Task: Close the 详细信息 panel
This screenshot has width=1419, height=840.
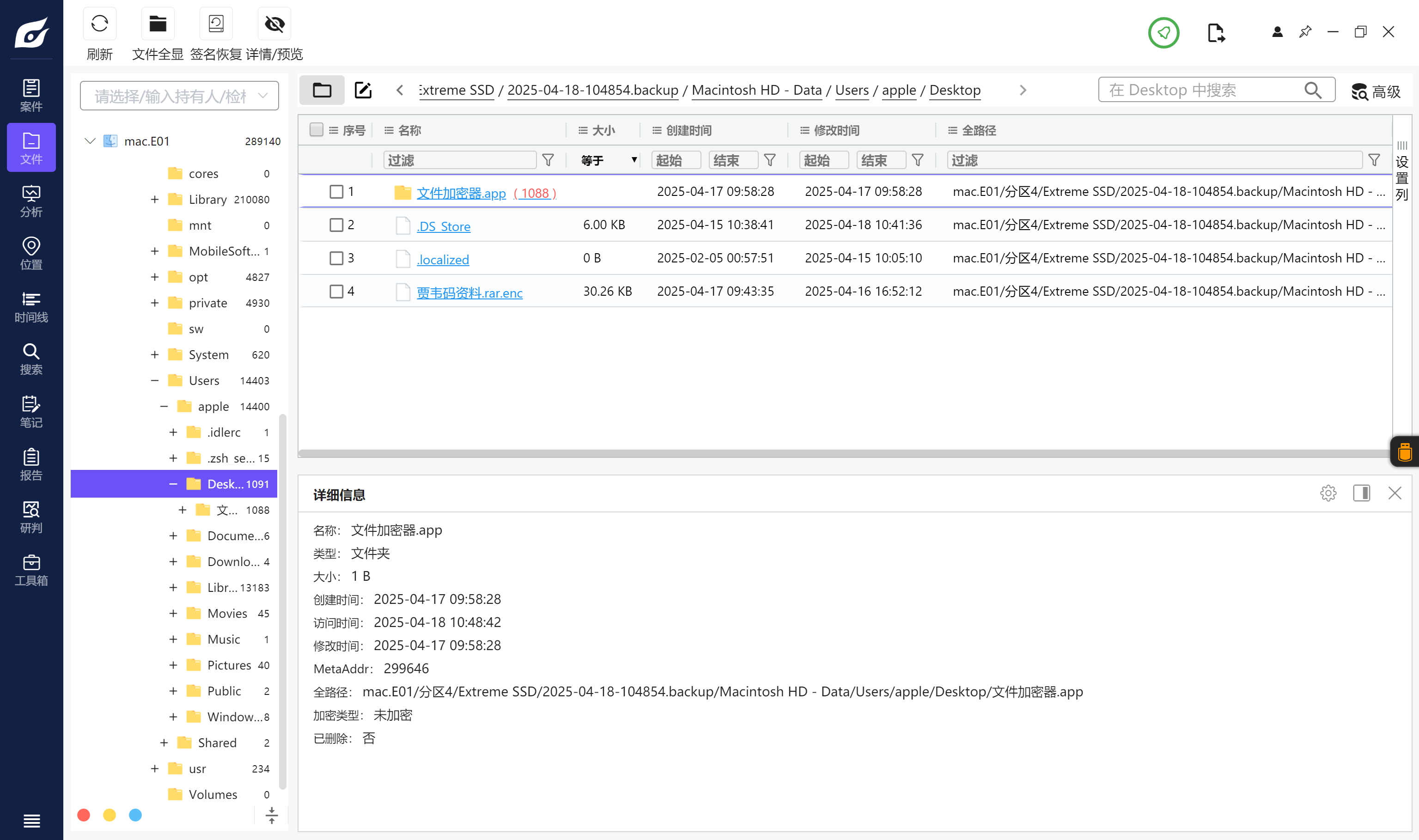Action: [x=1395, y=493]
